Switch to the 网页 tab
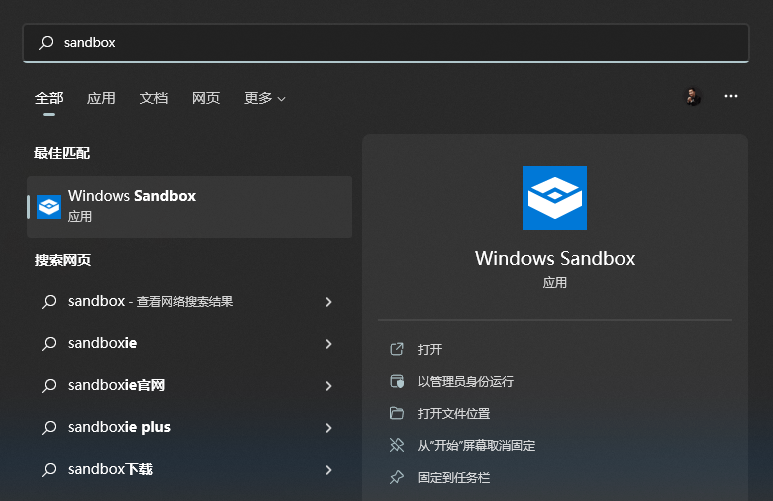Screen dimensions: 773x501 [x=206, y=98]
